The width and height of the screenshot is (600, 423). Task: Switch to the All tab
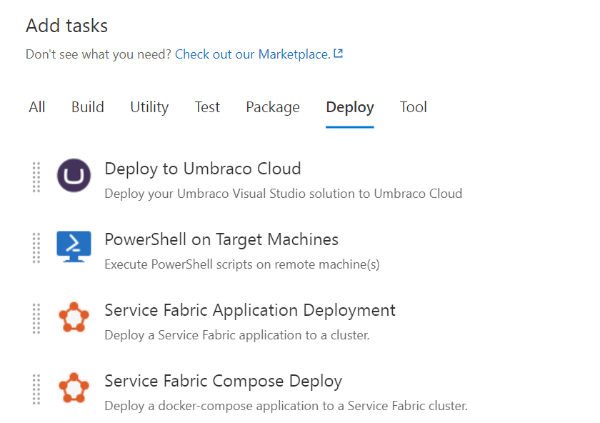(37, 107)
